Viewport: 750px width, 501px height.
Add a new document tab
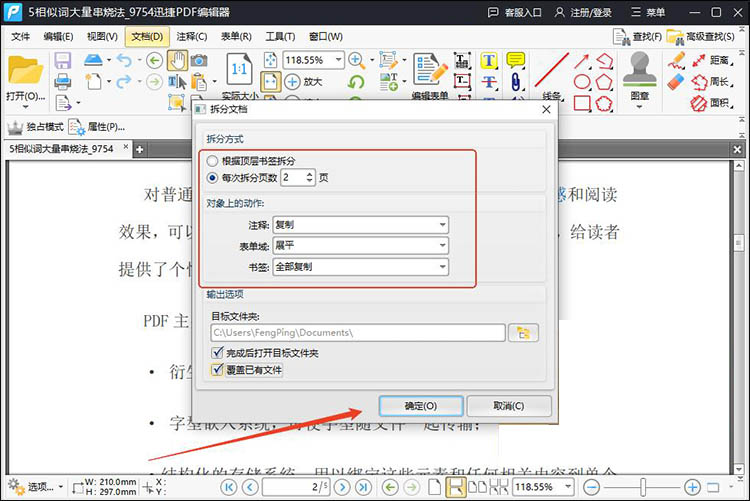coord(139,149)
